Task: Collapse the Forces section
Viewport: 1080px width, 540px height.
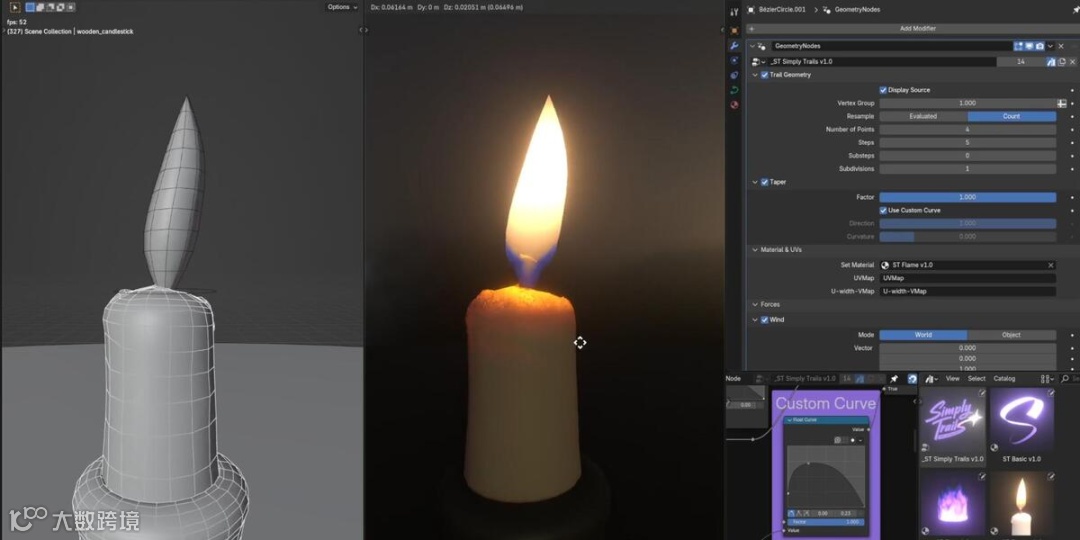Action: click(x=755, y=304)
